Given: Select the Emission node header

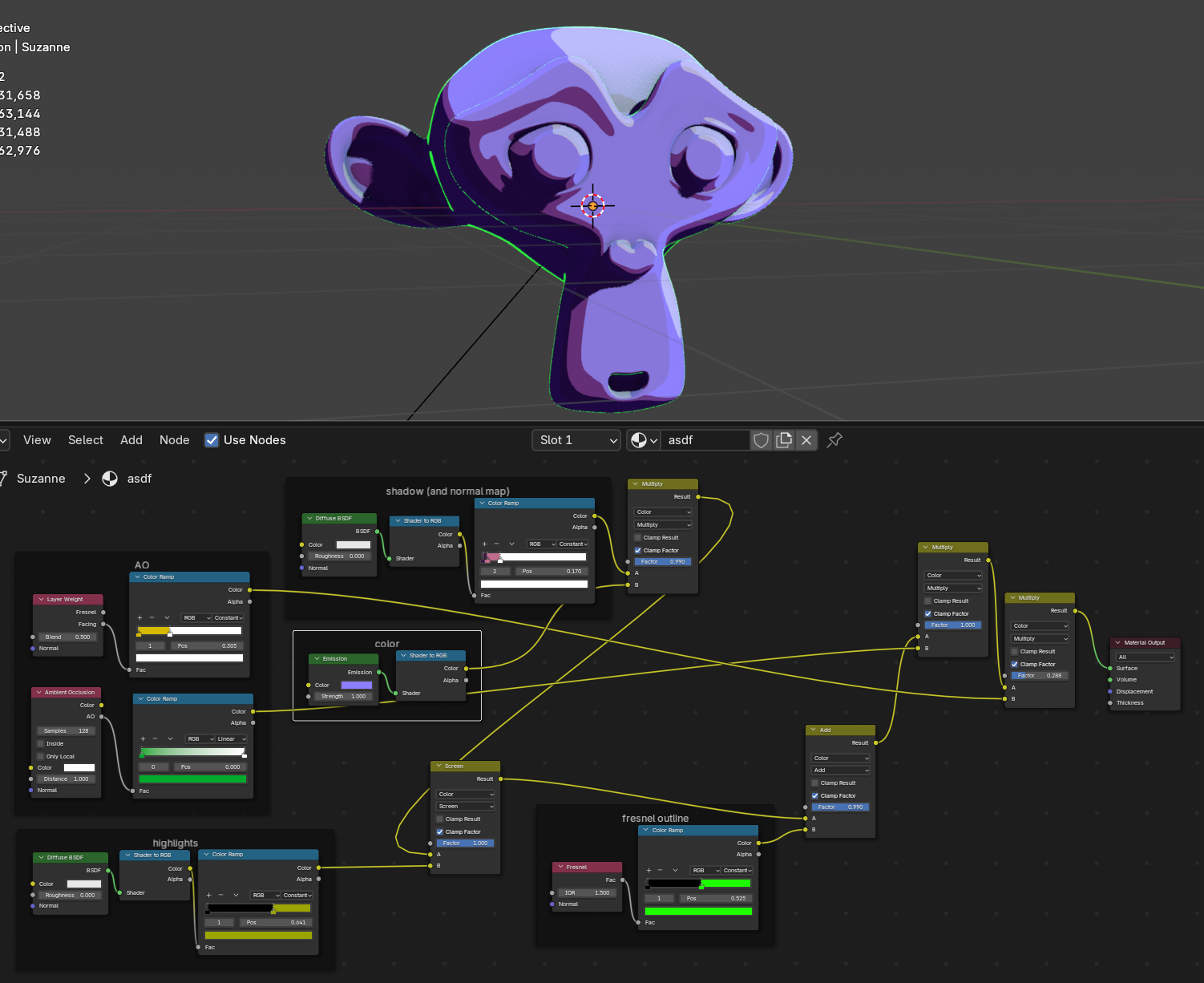Looking at the screenshot, I should (x=344, y=658).
